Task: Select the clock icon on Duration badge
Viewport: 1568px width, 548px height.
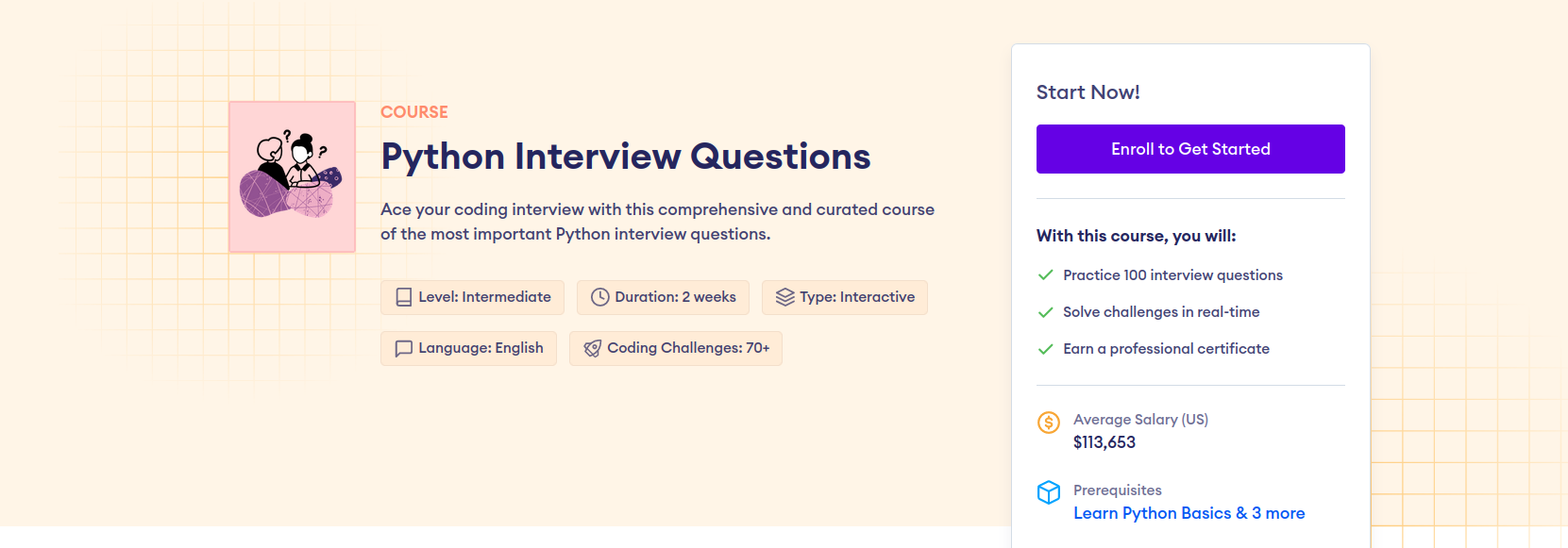Action: [599, 297]
